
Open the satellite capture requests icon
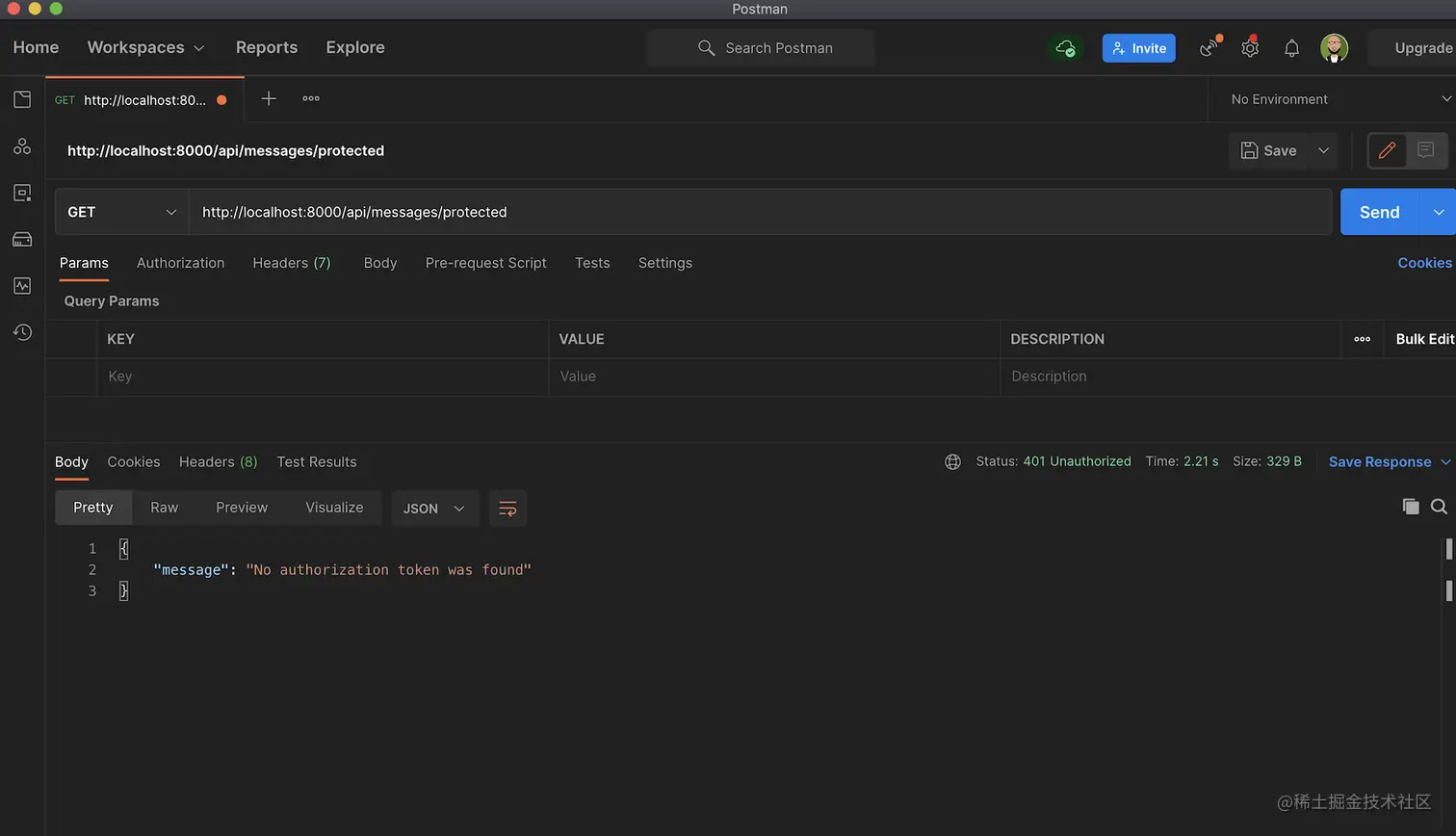[1209, 47]
